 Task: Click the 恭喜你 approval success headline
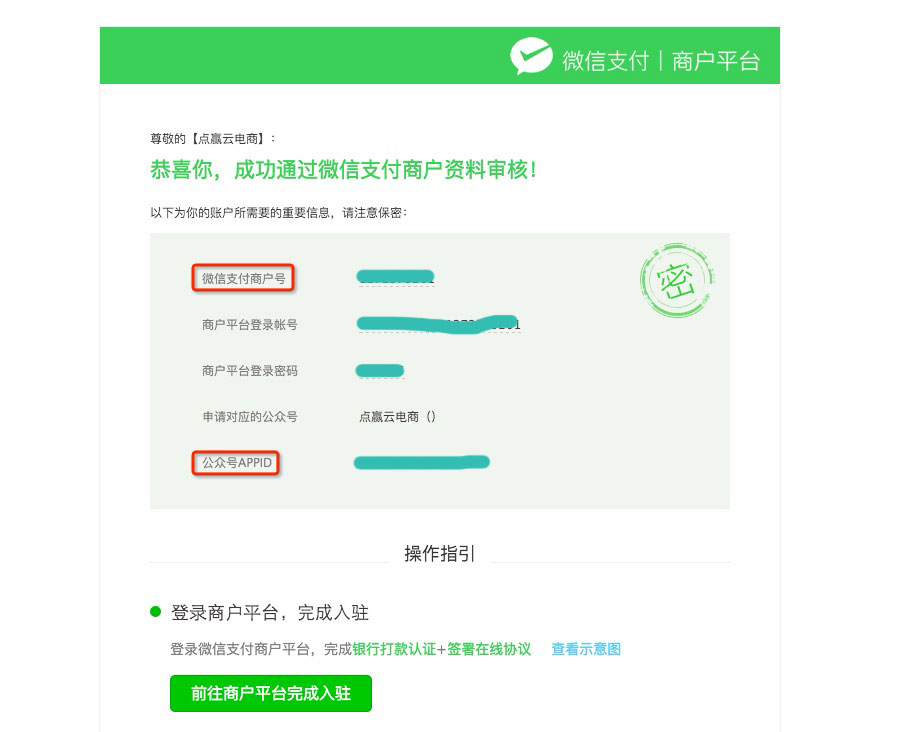pos(343,170)
